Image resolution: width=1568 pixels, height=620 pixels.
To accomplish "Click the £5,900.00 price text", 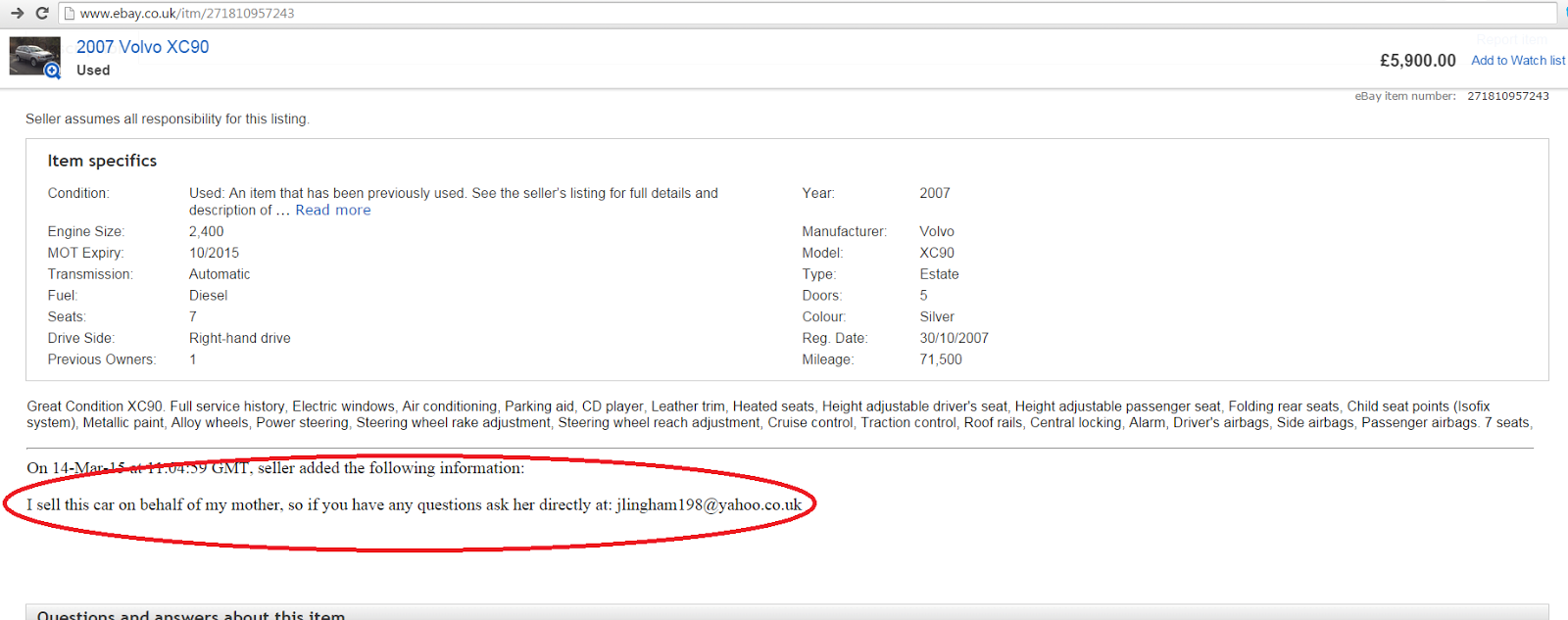I will 1418,61.
